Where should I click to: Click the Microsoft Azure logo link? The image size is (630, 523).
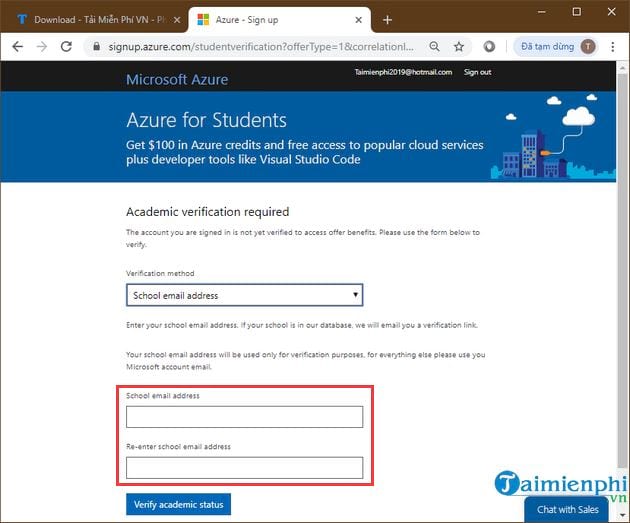click(x=177, y=80)
